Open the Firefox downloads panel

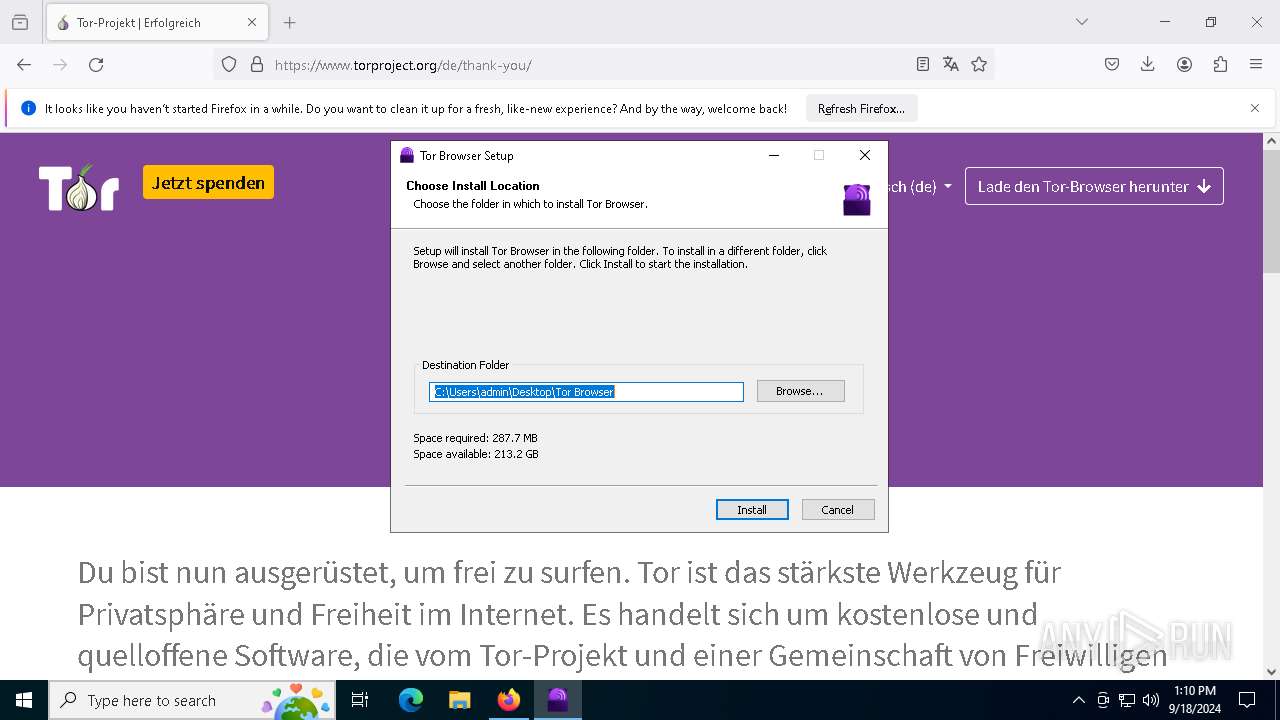pos(1148,65)
